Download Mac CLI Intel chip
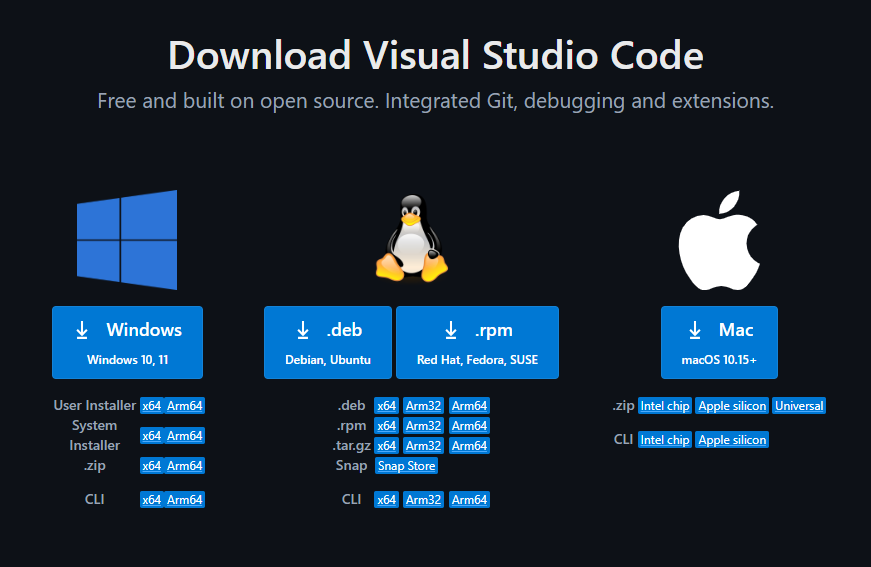The height and width of the screenshot is (567, 871). (x=665, y=440)
